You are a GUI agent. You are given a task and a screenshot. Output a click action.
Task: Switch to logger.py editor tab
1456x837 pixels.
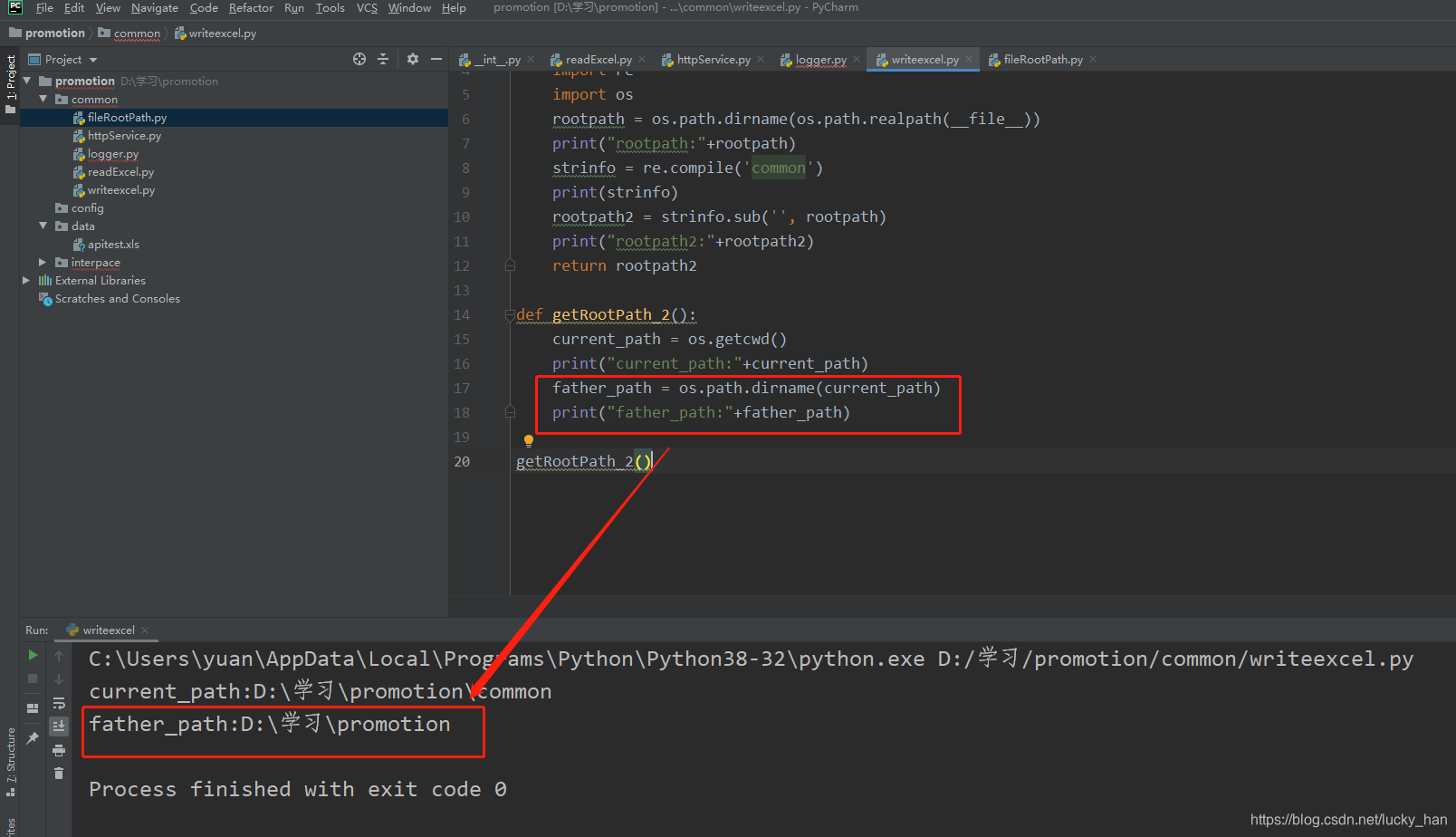(x=814, y=60)
